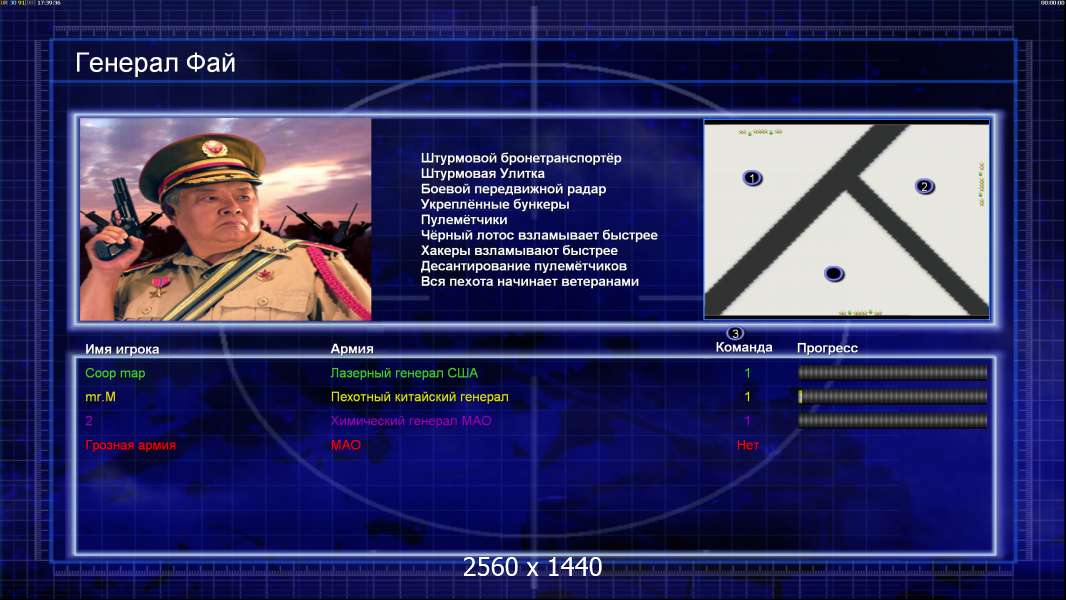Click team number in Coop map row
This screenshot has height=600, width=1066.
point(747,373)
